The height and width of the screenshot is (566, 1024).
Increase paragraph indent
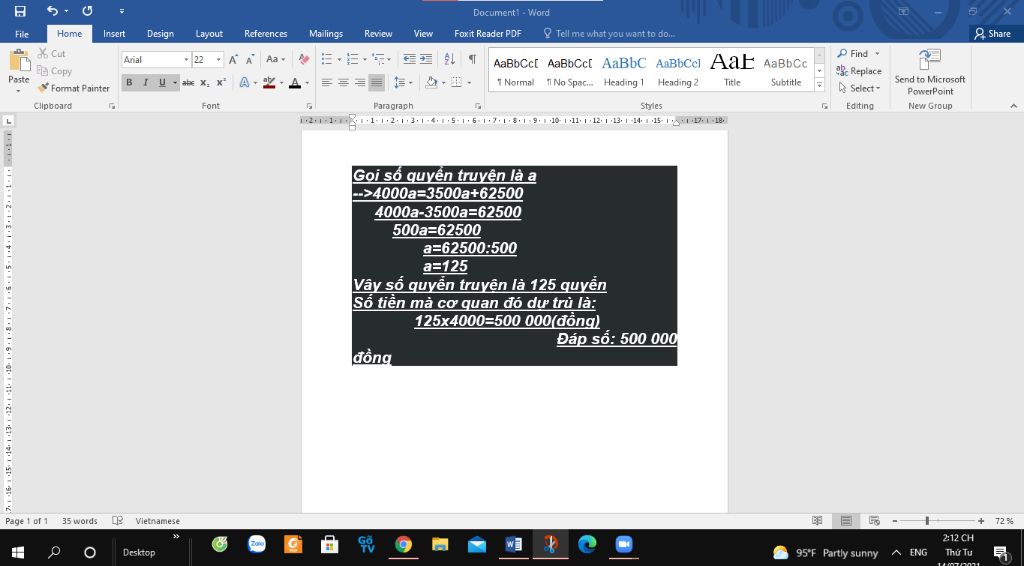[x=426, y=59]
